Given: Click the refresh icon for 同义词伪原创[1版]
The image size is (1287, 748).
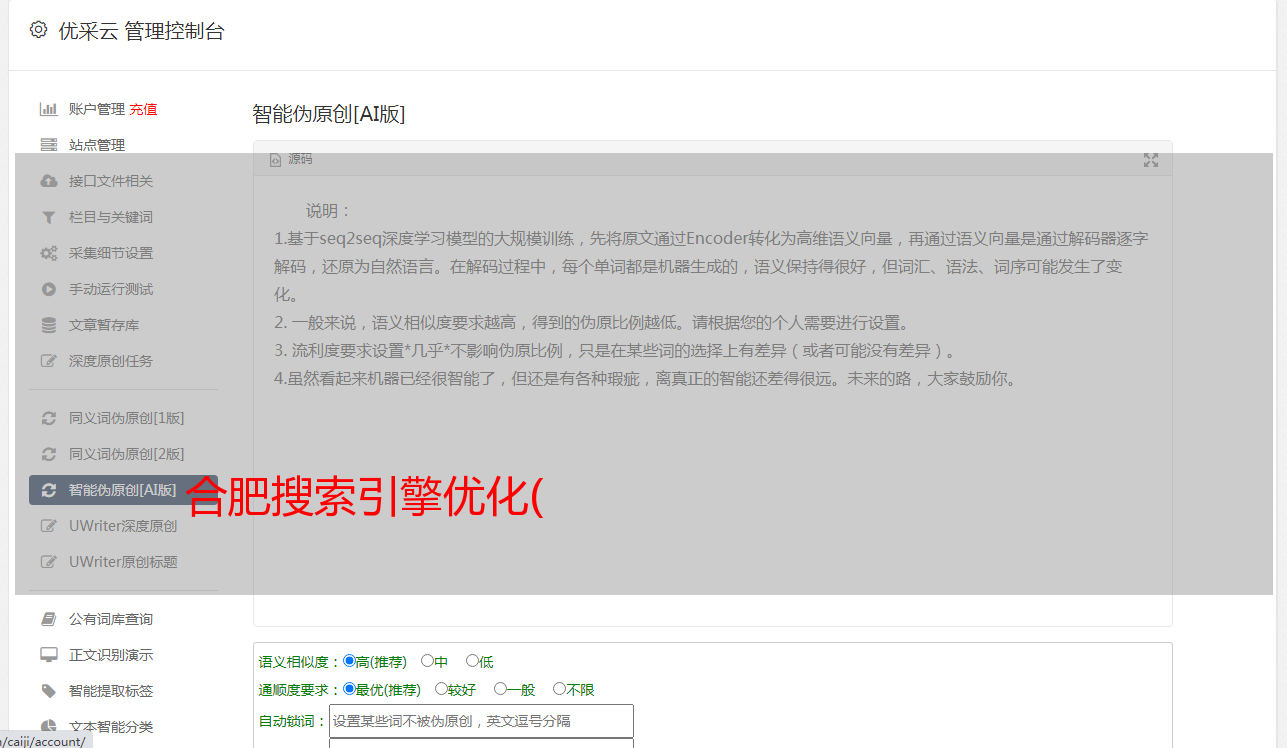Looking at the screenshot, I should (x=48, y=418).
